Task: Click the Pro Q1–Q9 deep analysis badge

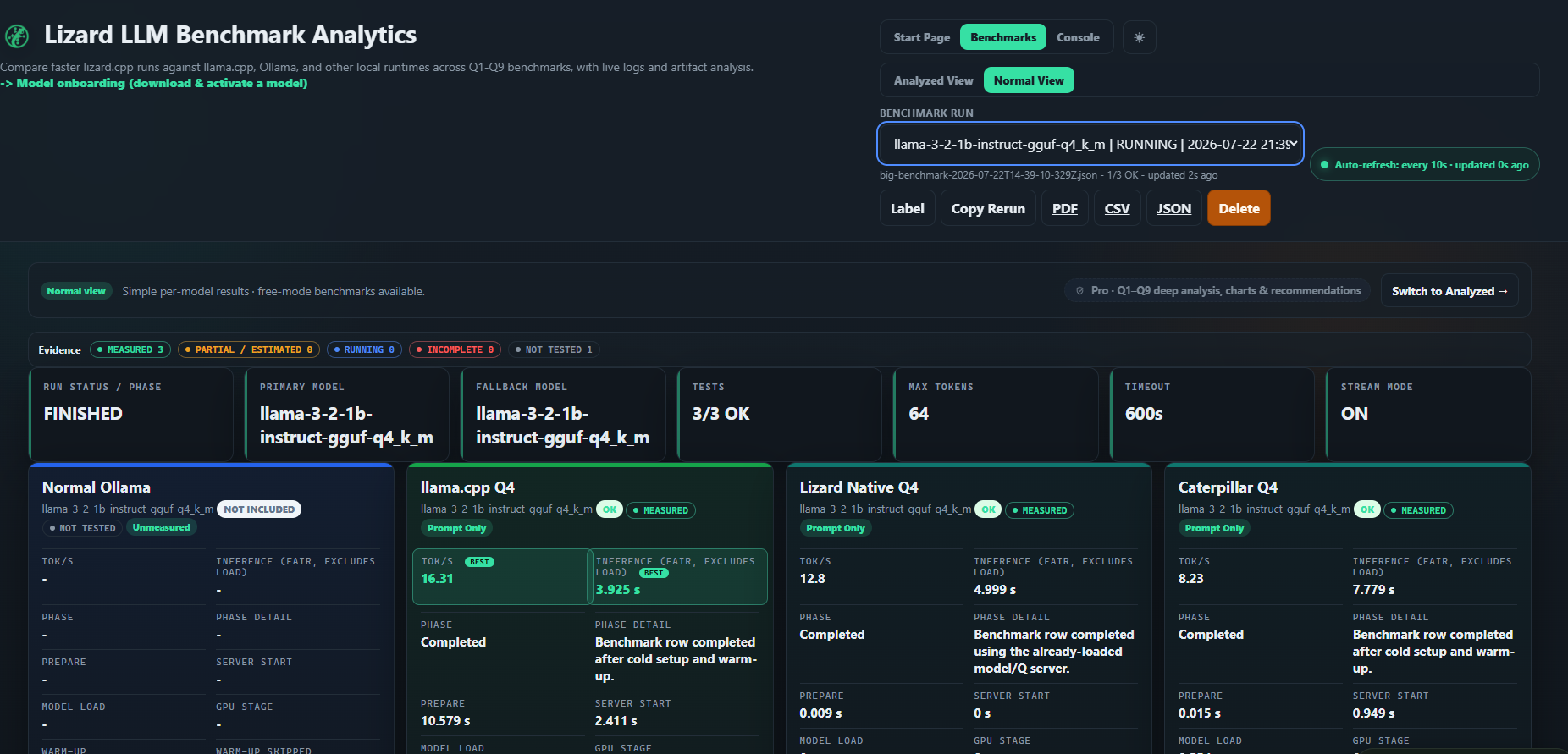Action: tap(1217, 290)
